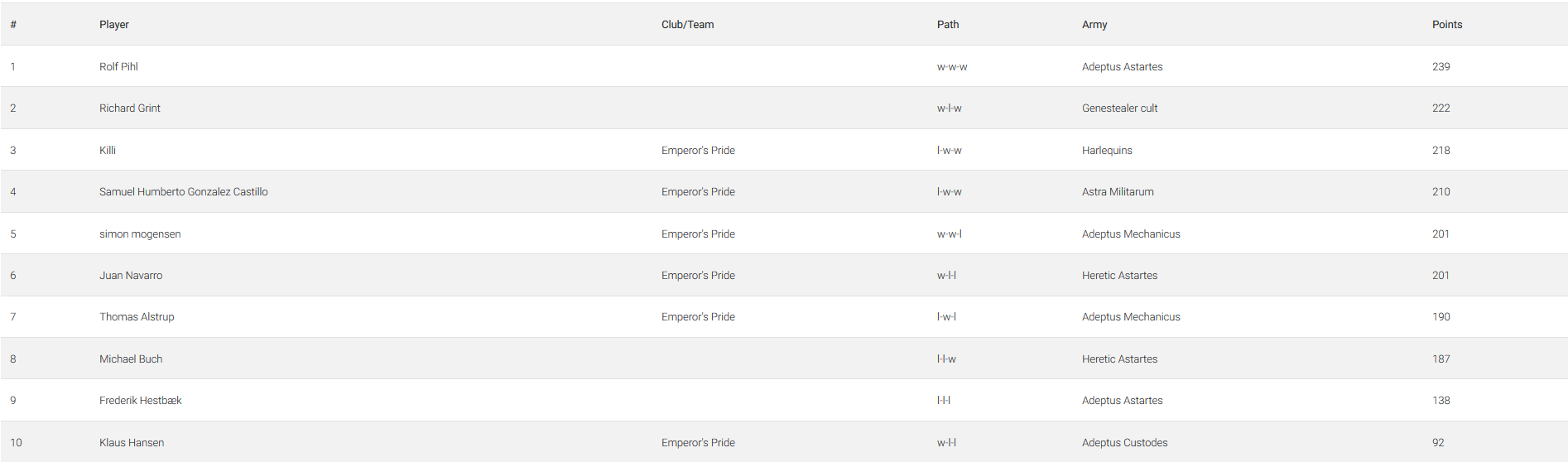Viewport: 1568px width, 467px height.
Task: Click the Player column header
Action: tap(114, 25)
